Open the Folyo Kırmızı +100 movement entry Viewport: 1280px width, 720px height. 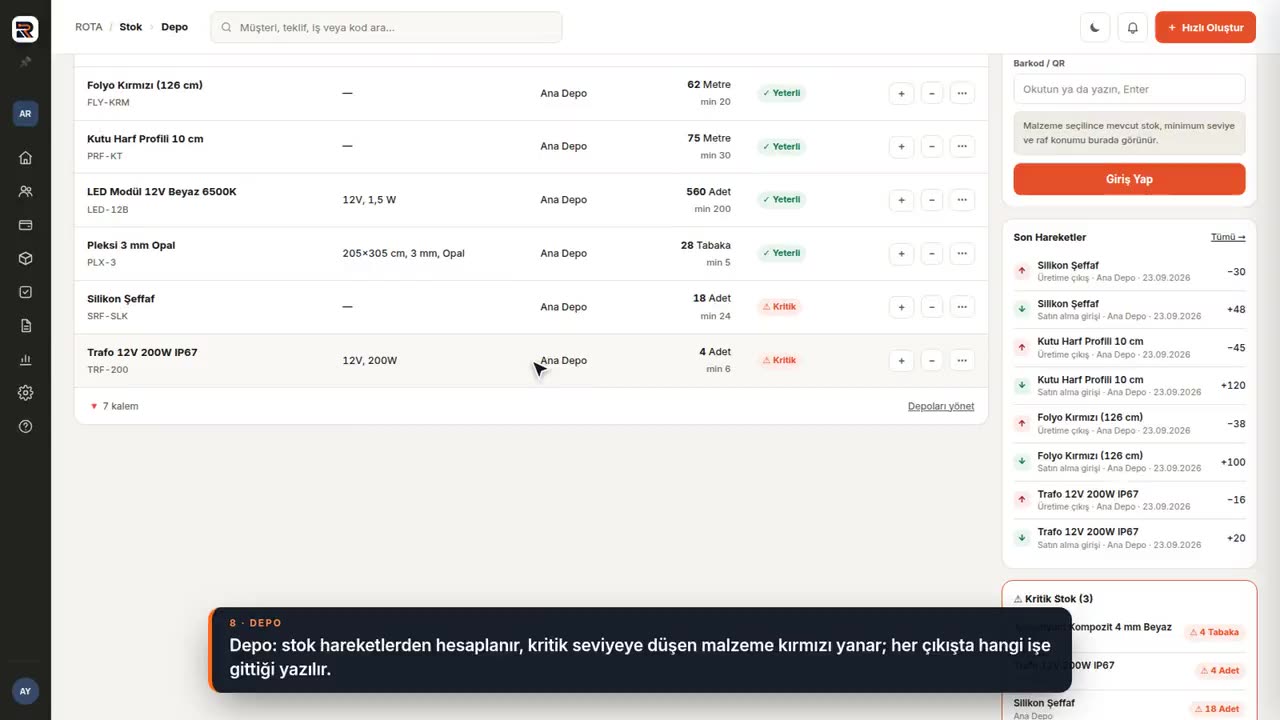pyautogui.click(x=1129, y=461)
